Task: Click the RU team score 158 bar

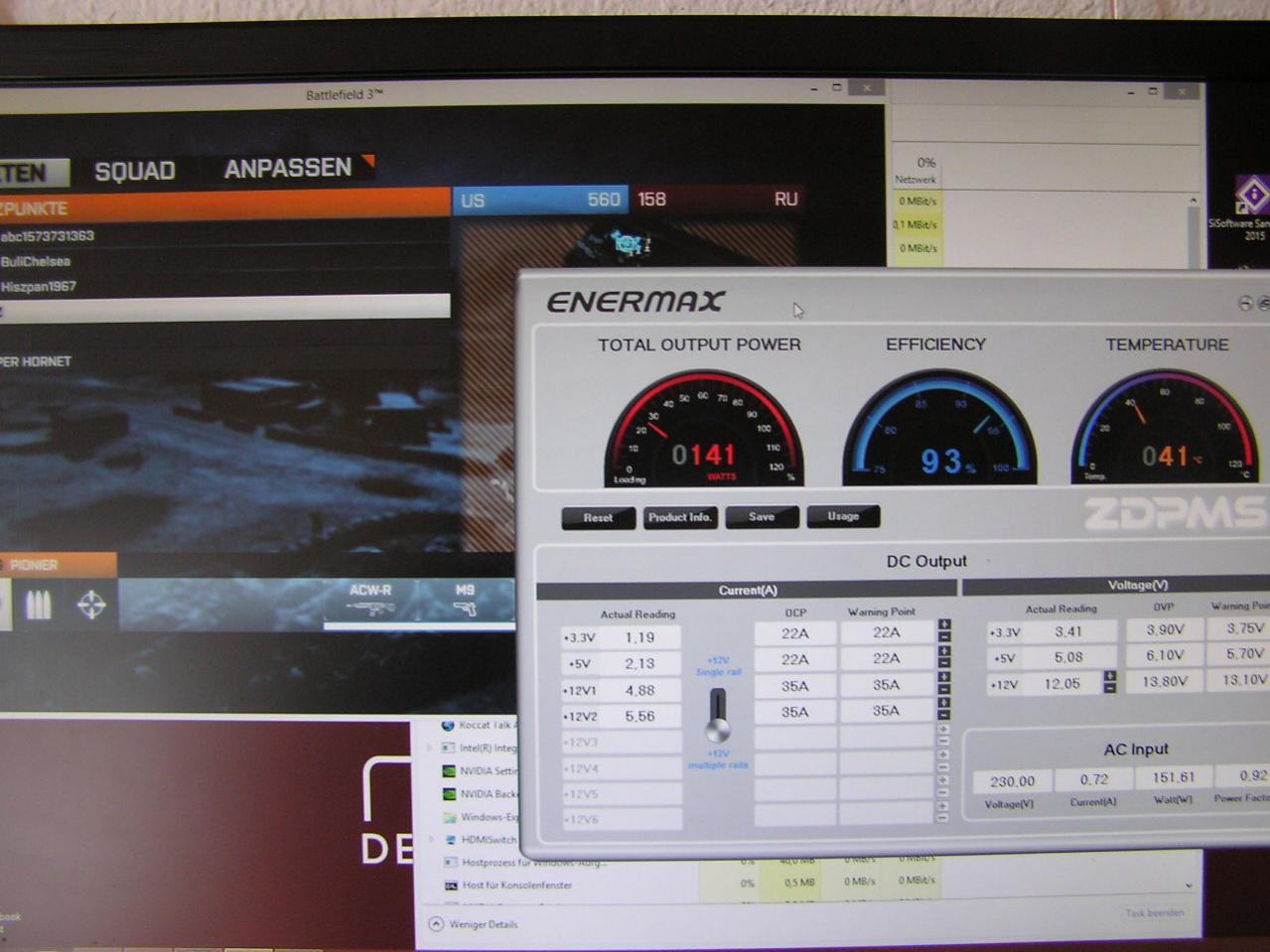Action: (716, 200)
